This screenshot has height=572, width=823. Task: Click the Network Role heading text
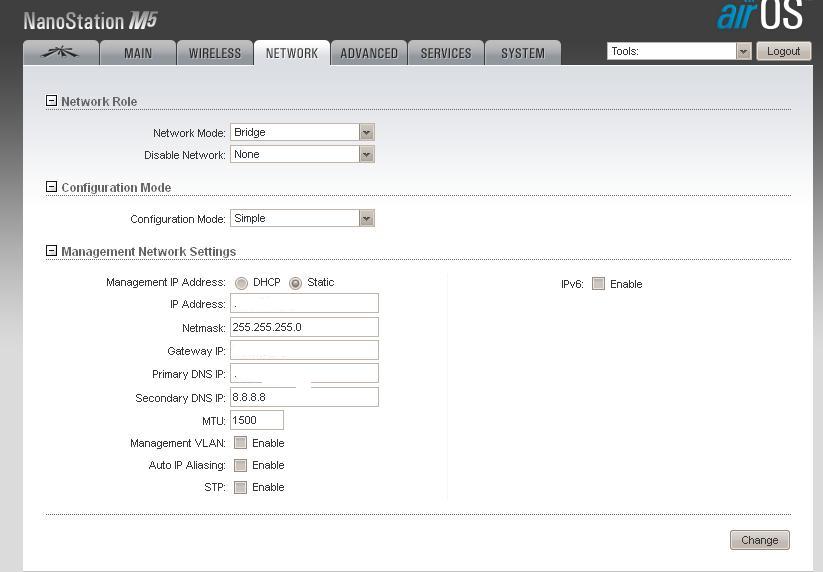[99, 101]
